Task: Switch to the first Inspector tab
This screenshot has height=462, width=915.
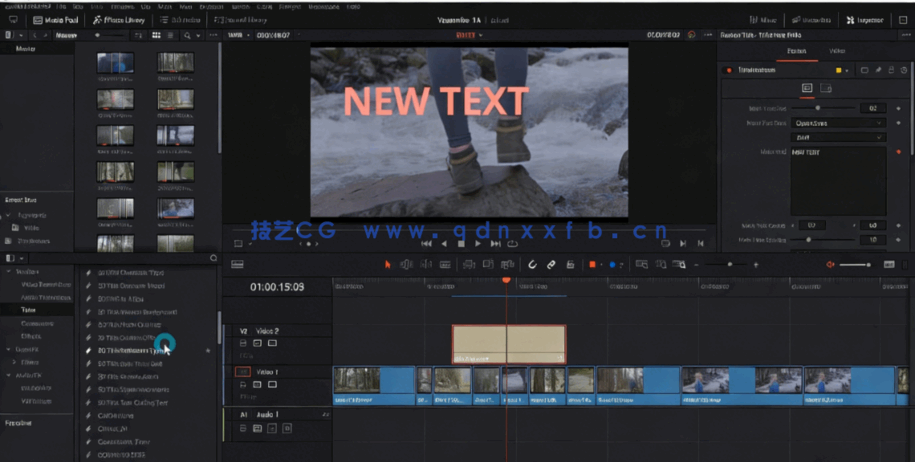Action: (797, 51)
